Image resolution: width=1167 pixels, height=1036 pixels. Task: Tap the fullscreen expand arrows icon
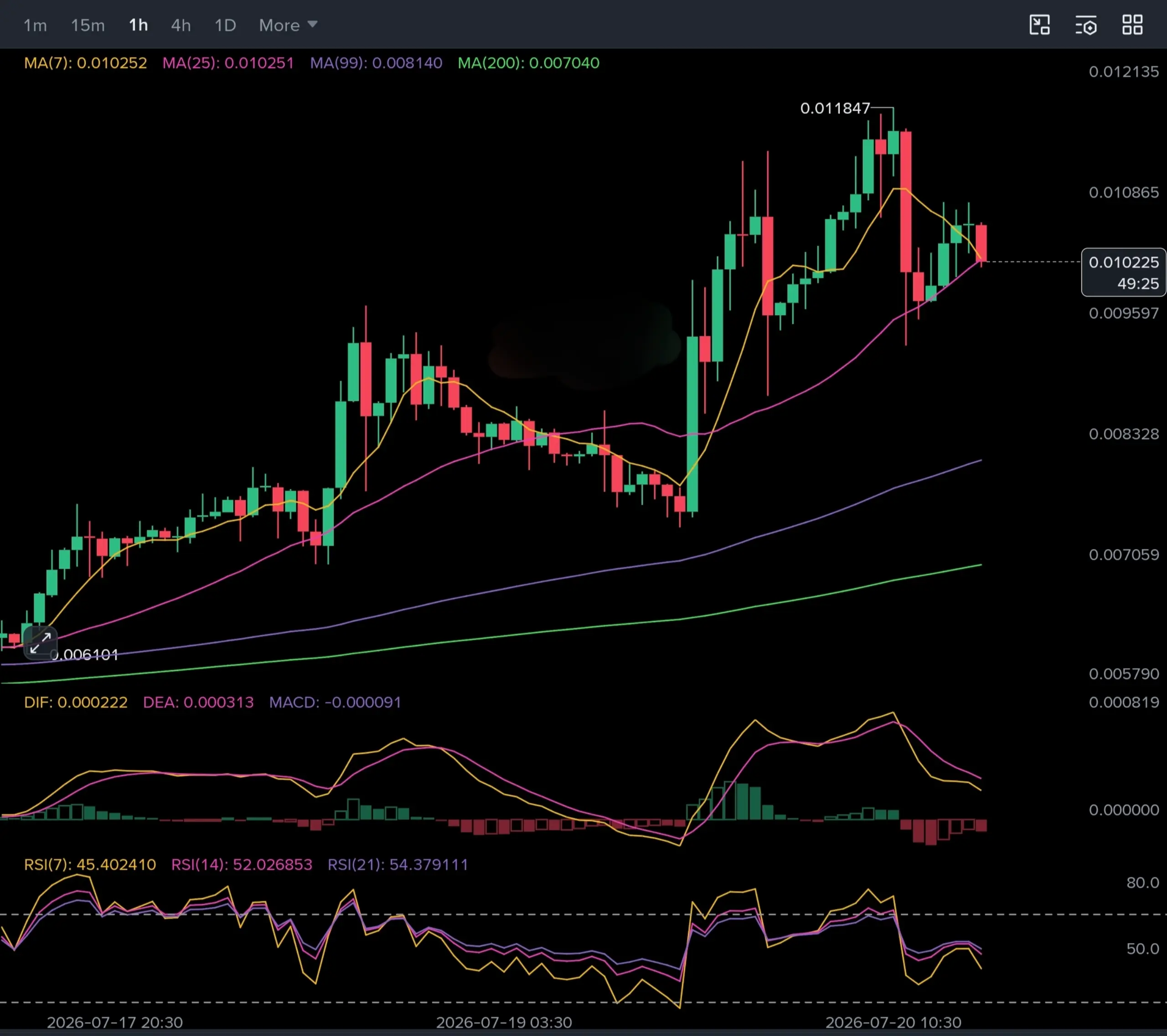[x=41, y=643]
